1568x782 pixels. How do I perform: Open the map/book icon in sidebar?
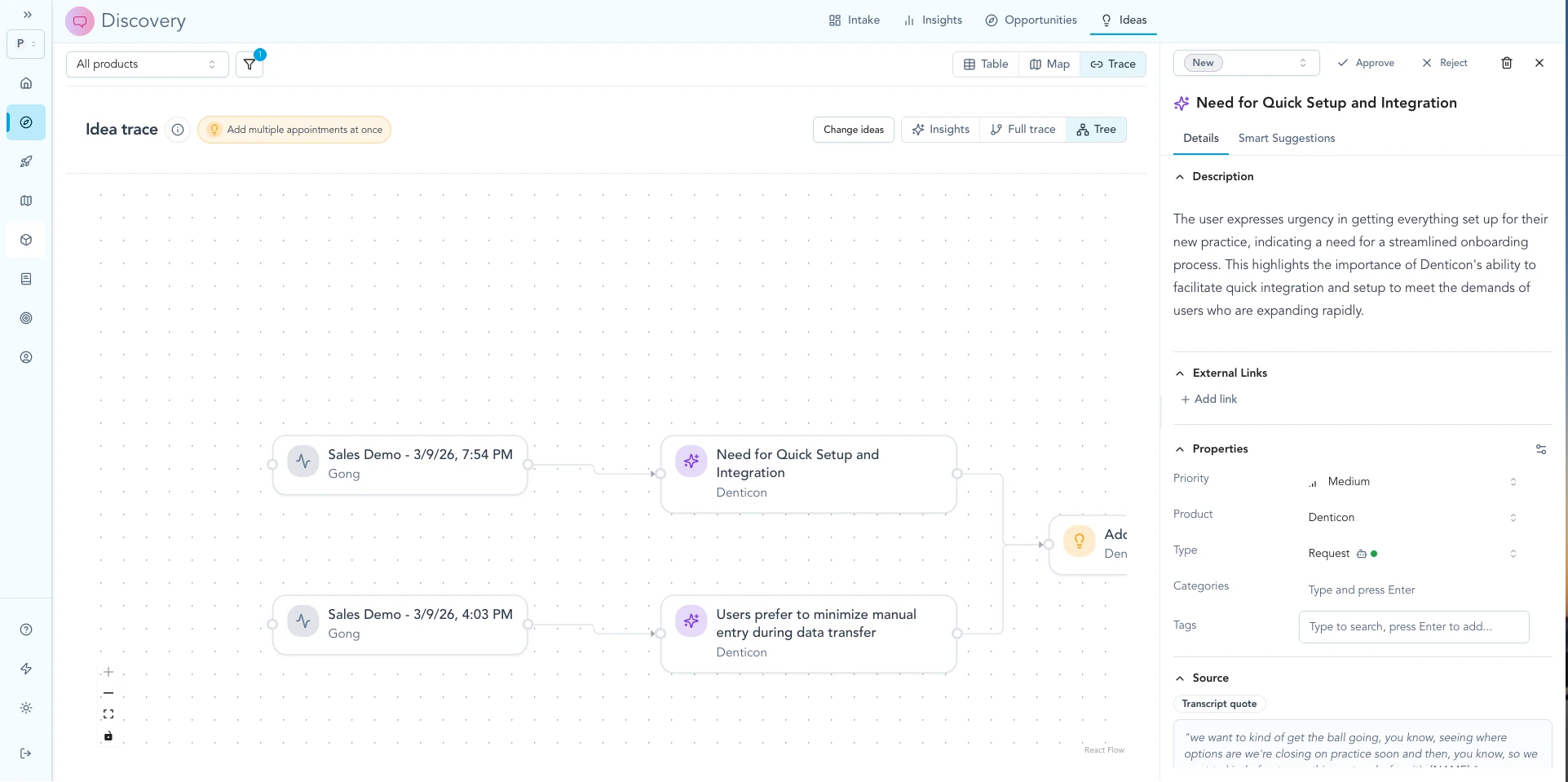26,201
